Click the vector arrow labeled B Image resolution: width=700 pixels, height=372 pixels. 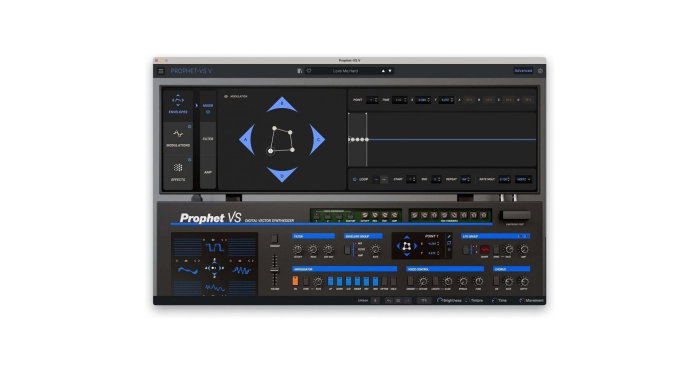(x=282, y=104)
